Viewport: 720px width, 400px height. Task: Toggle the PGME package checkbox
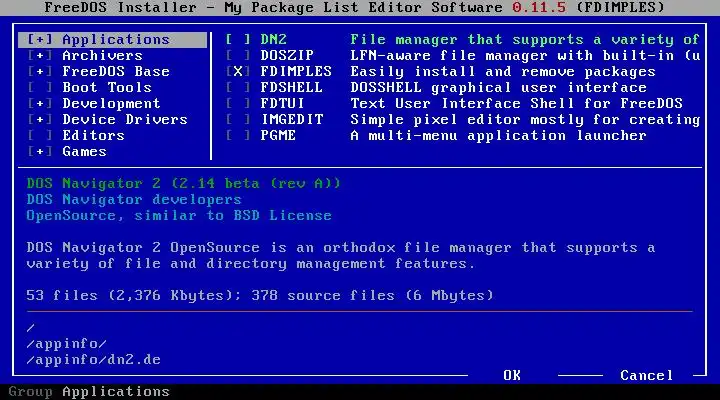pos(238,136)
